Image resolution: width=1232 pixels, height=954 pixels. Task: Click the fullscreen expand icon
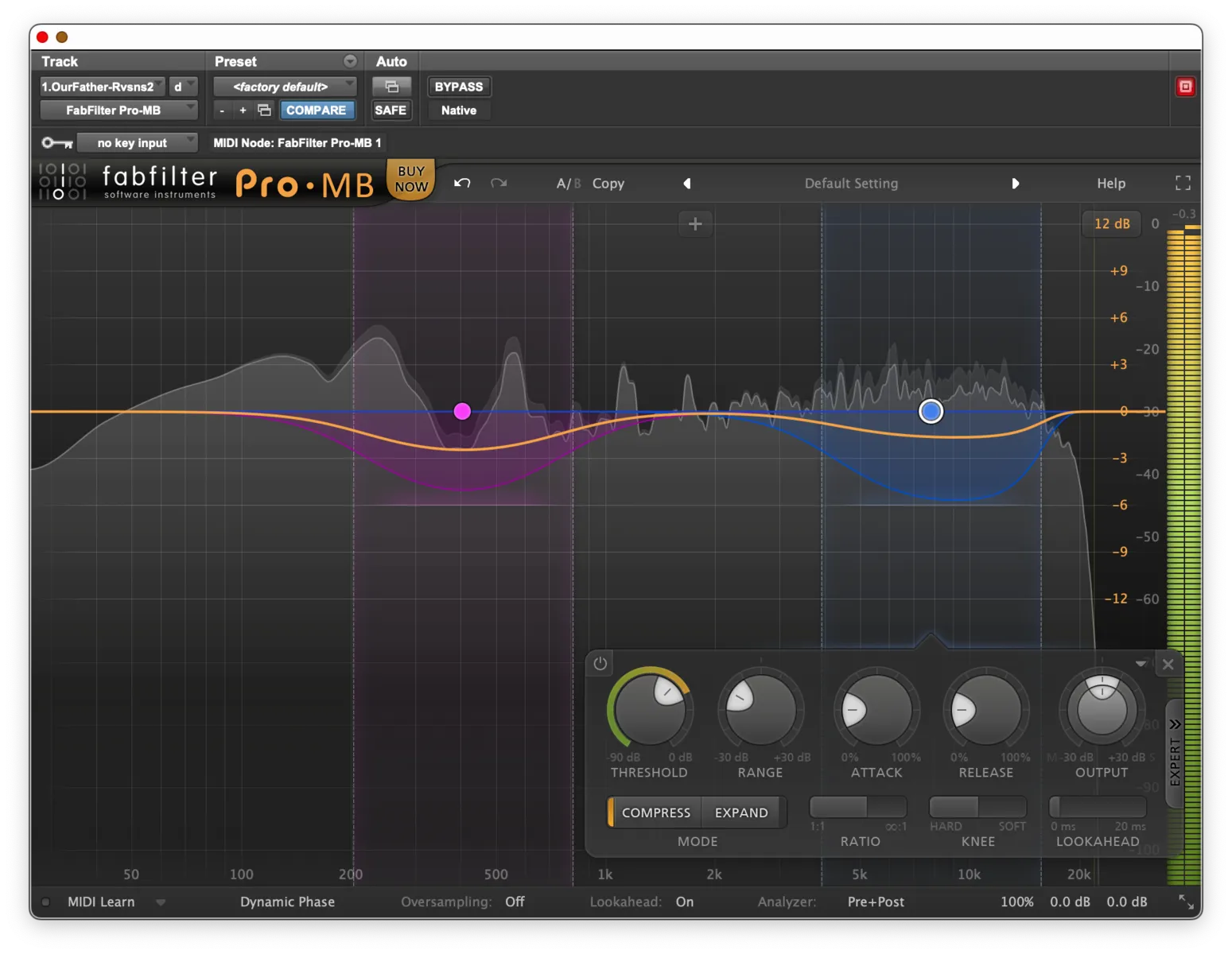pos(1183,183)
